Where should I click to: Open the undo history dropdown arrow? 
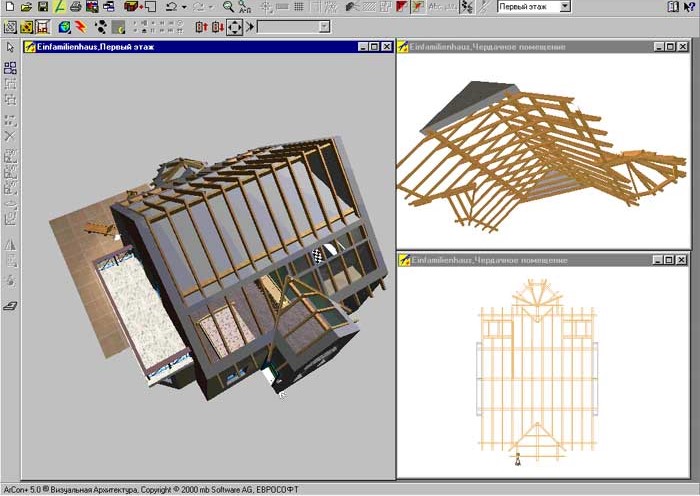184,7
